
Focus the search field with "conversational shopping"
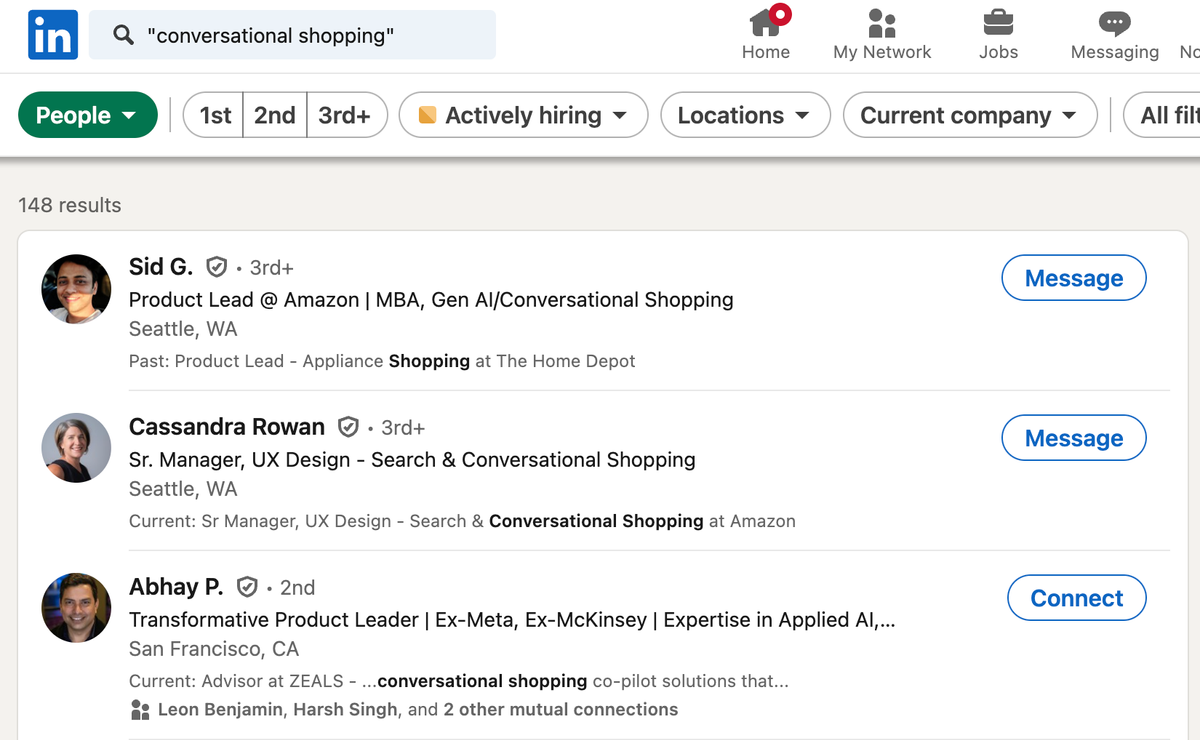pyautogui.click(x=292, y=35)
